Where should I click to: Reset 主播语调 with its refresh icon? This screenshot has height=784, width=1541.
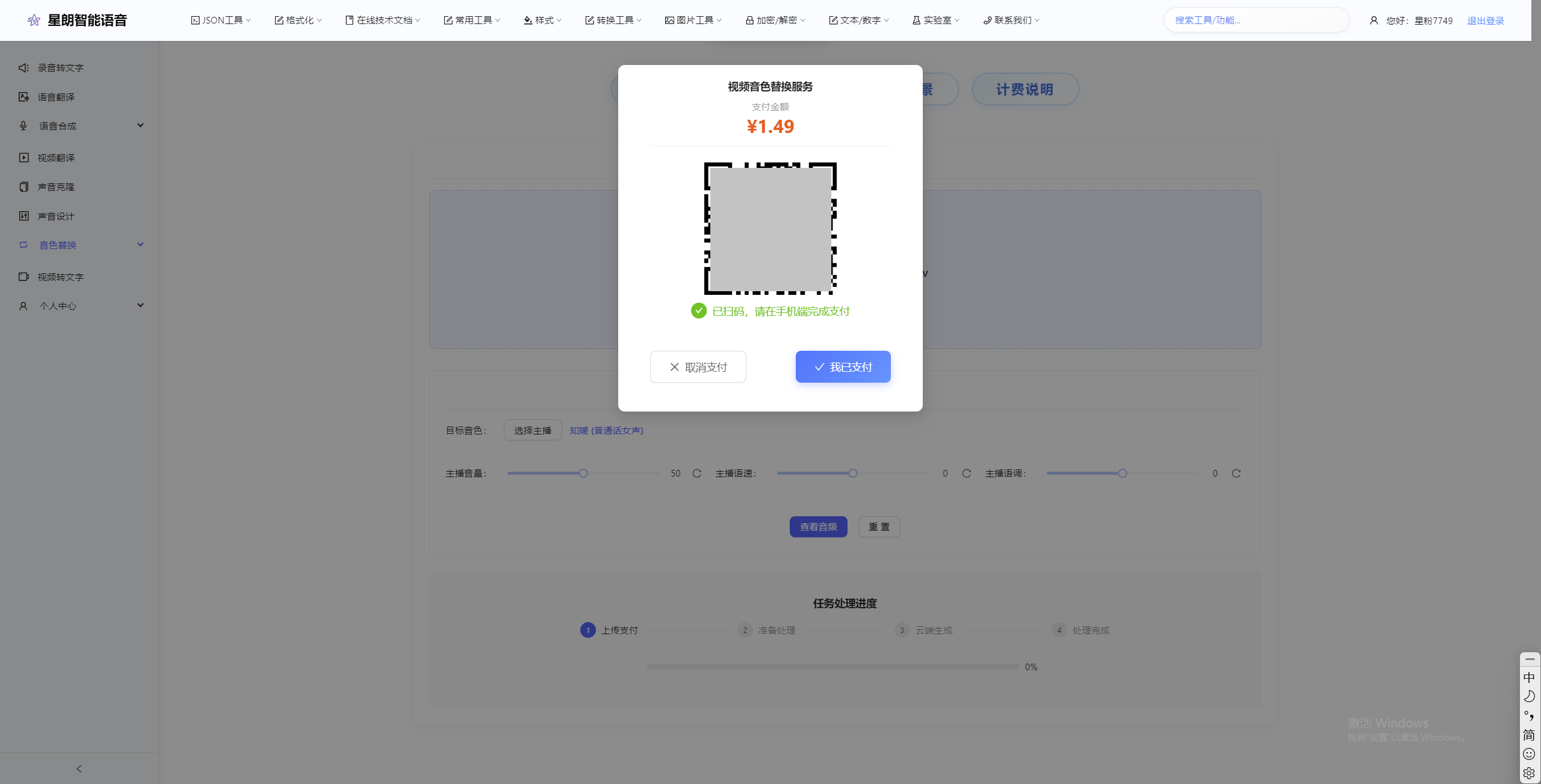coord(1236,474)
